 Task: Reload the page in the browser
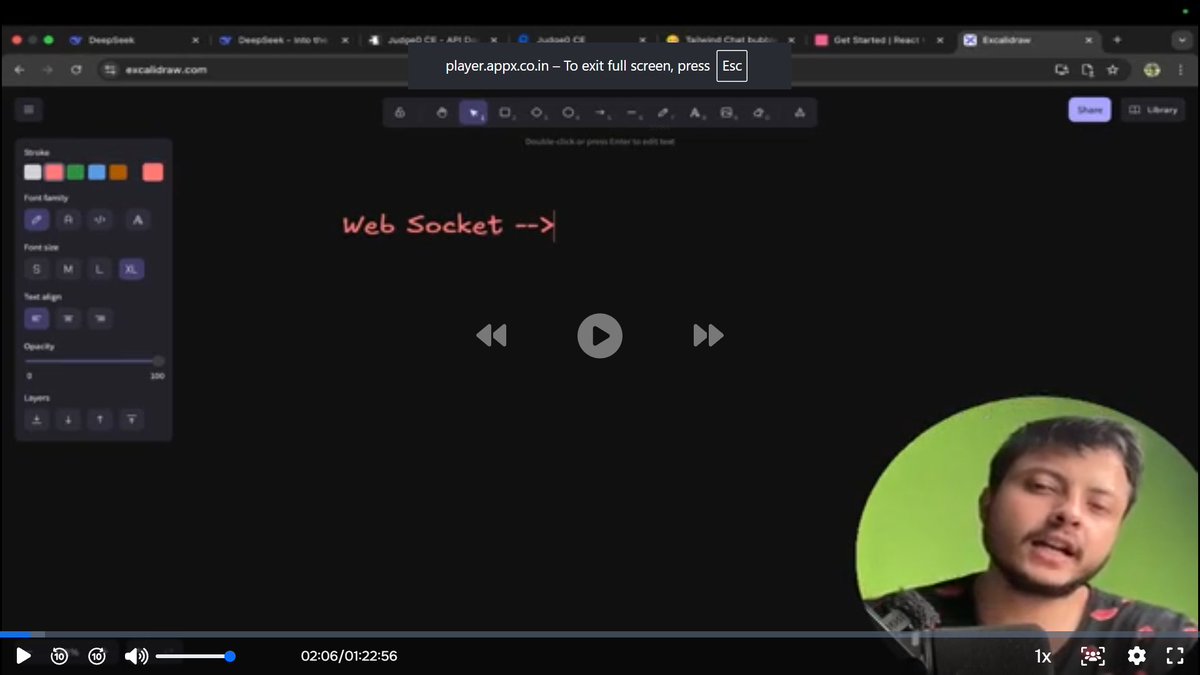(76, 70)
